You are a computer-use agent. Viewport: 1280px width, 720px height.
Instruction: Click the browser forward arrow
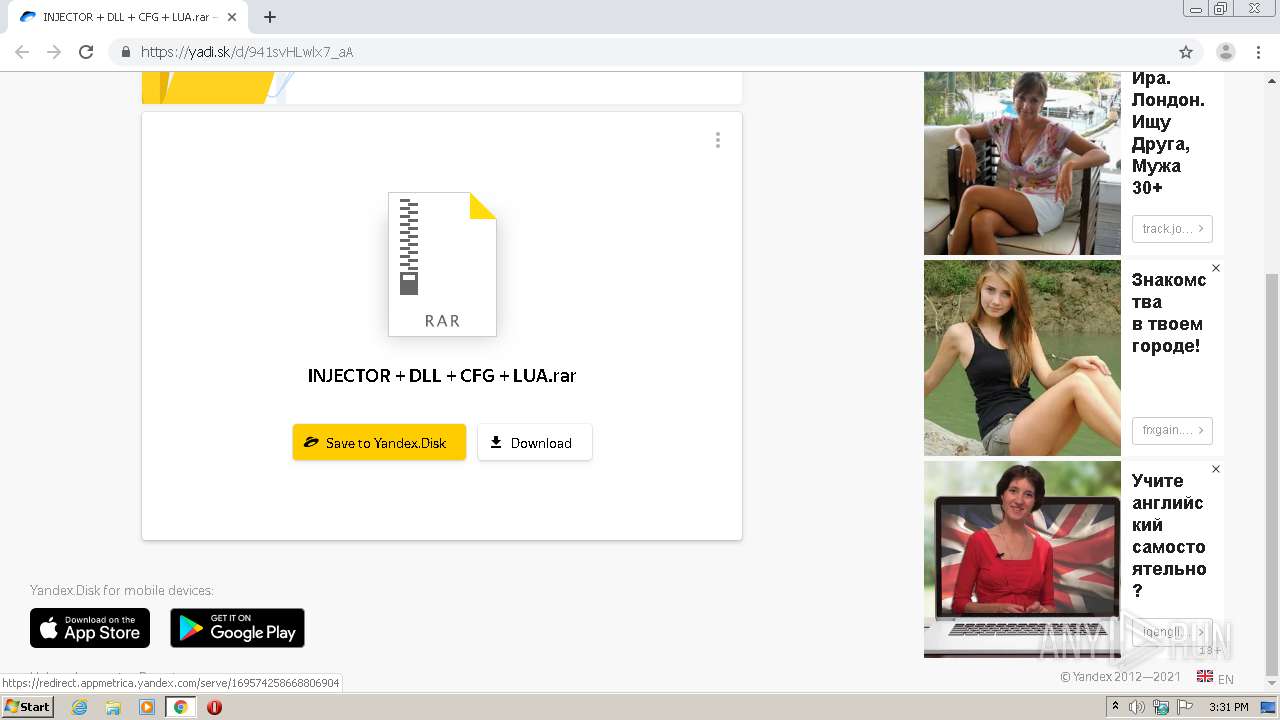point(54,52)
